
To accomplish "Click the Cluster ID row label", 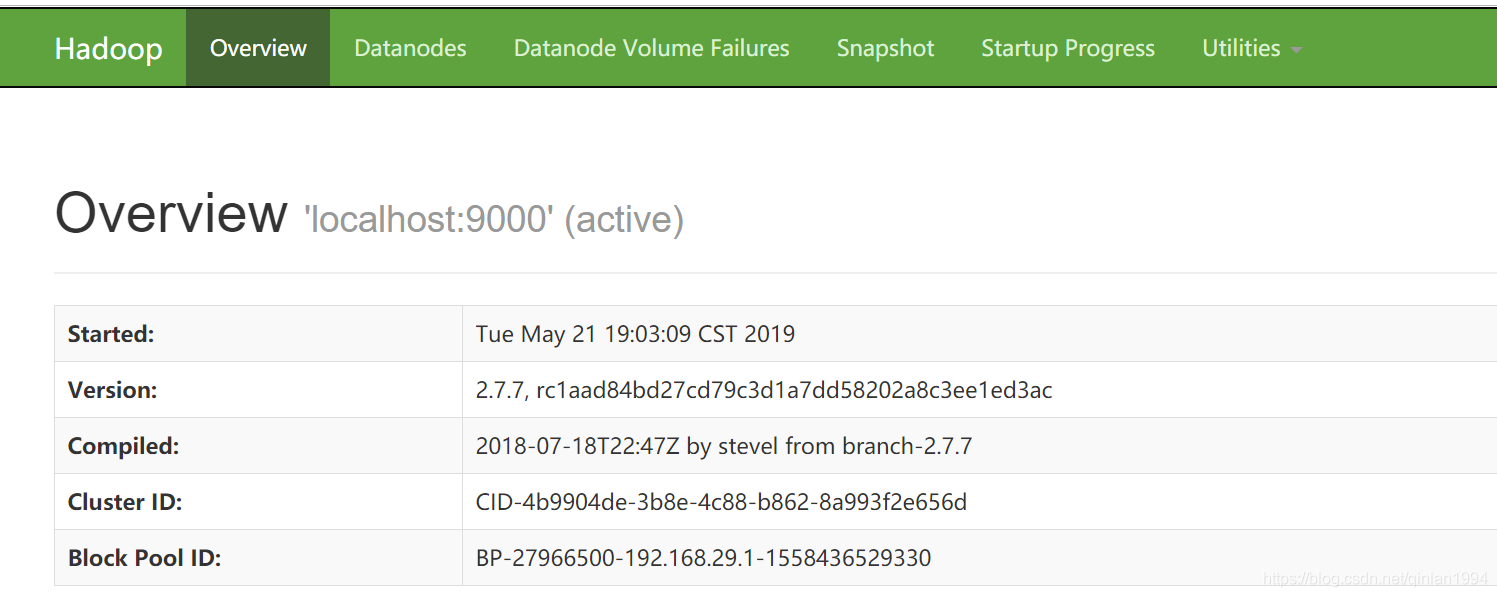I will (125, 502).
